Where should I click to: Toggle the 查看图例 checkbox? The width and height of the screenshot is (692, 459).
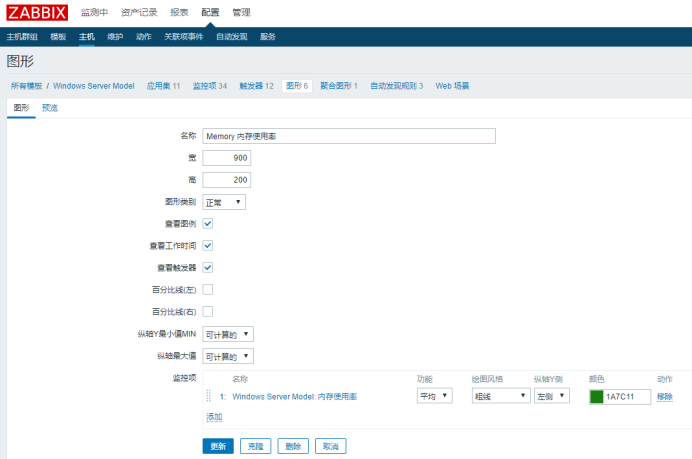pyautogui.click(x=207, y=224)
